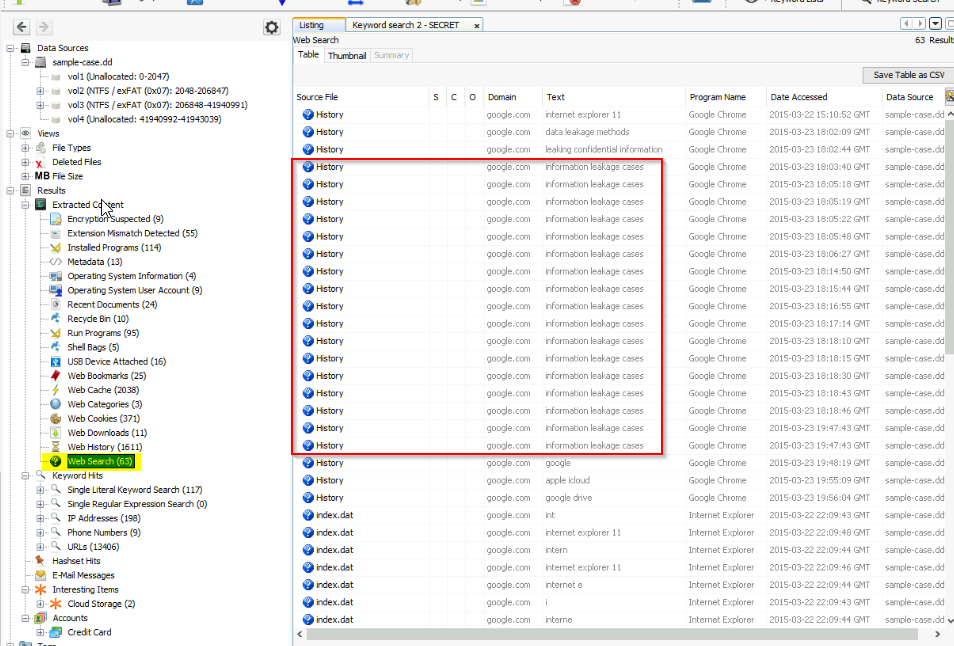Open Web History (1611) icon
The width and height of the screenshot is (954, 646).
(x=55, y=447)
